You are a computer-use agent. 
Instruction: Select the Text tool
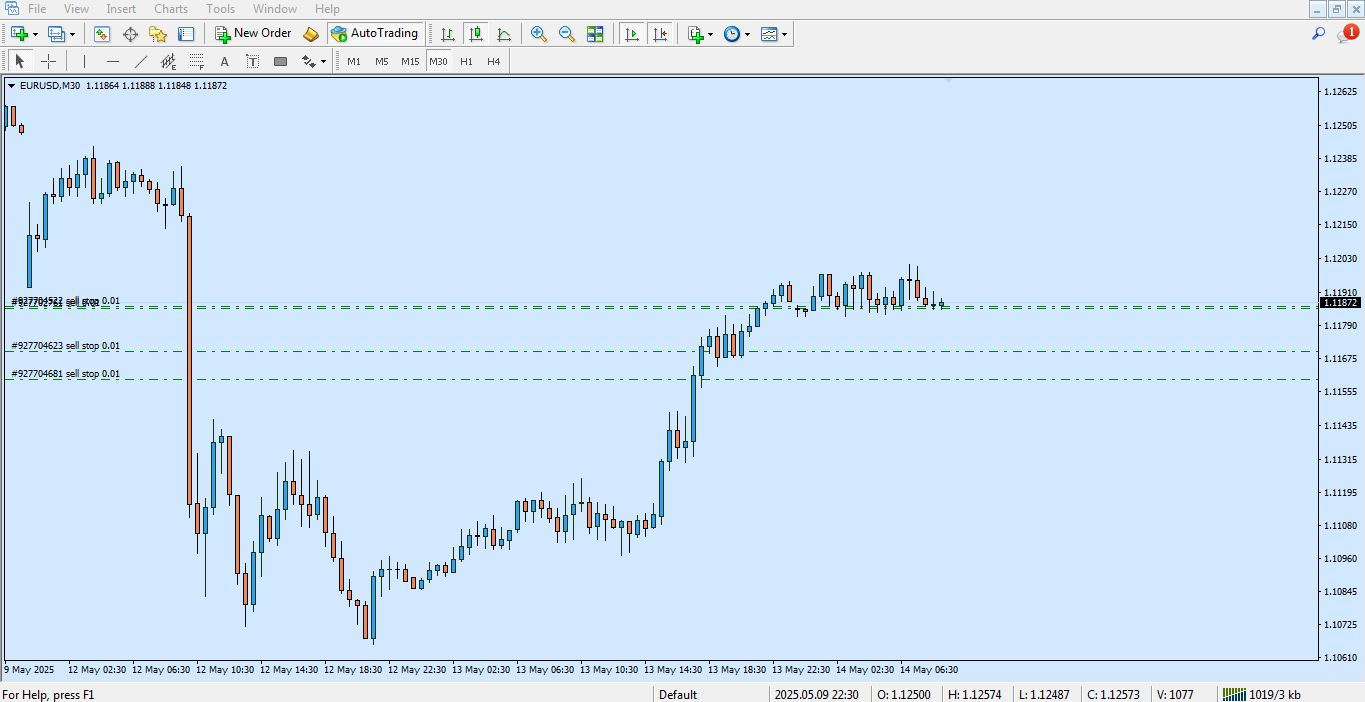(224, 61)
